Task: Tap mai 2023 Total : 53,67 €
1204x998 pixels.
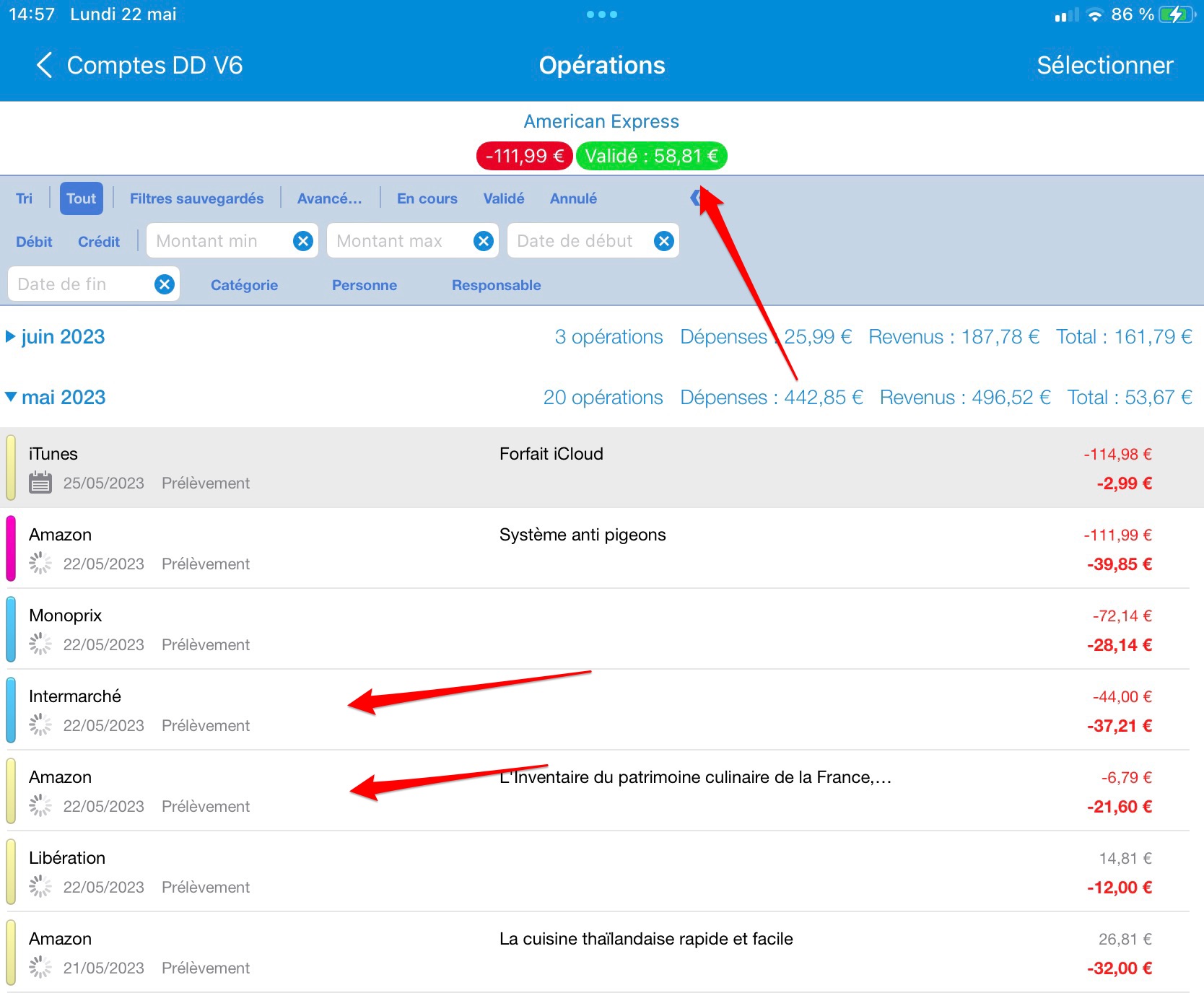Action: (1130, 398)
